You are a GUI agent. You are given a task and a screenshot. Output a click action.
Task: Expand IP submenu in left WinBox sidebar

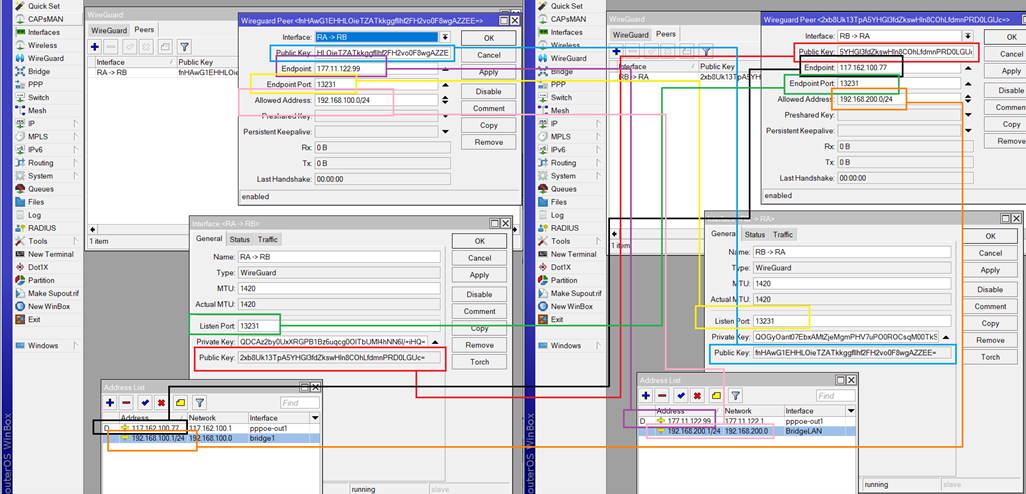75,124
